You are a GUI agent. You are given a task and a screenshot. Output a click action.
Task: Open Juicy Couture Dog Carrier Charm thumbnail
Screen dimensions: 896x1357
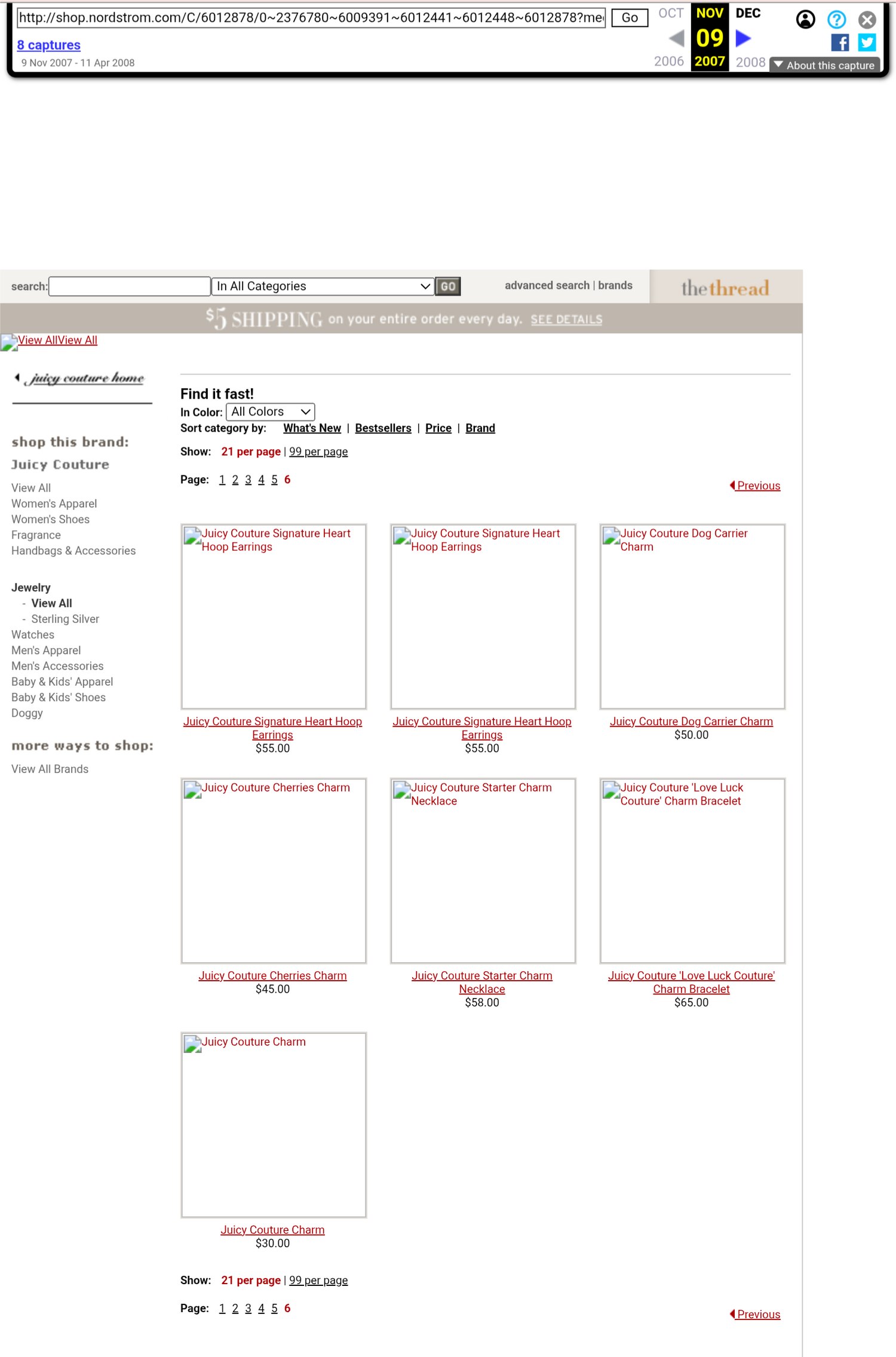click(692, 616)
